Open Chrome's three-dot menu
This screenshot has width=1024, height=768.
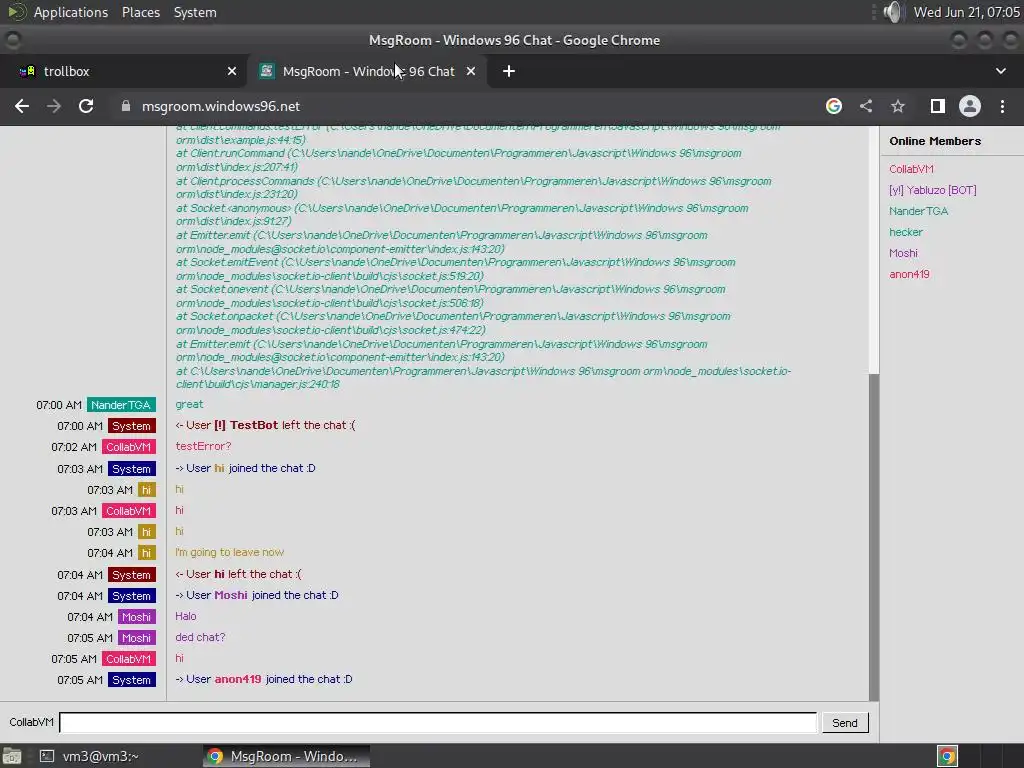pyautogui.click(x=1002, y=106)
